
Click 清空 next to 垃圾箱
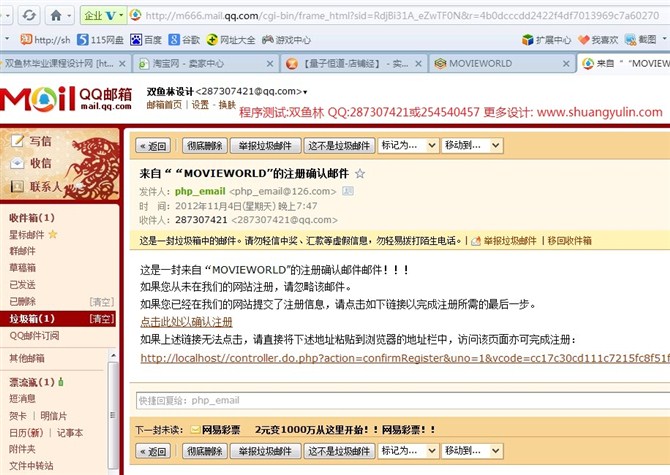(102, 319)
